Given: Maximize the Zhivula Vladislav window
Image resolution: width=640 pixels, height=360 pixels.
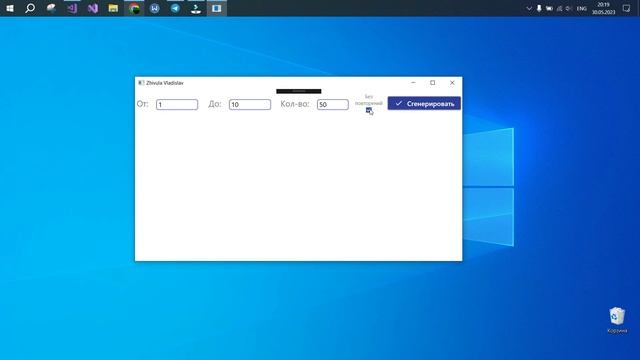Looking at the screenshot, I should [433, 82].
